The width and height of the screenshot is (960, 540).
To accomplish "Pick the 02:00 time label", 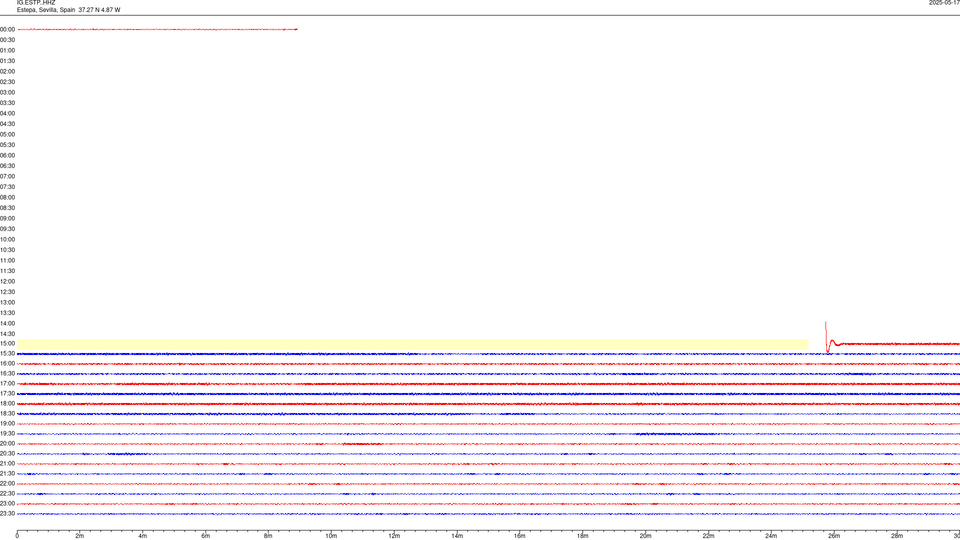I will click(x=7, y=72).
